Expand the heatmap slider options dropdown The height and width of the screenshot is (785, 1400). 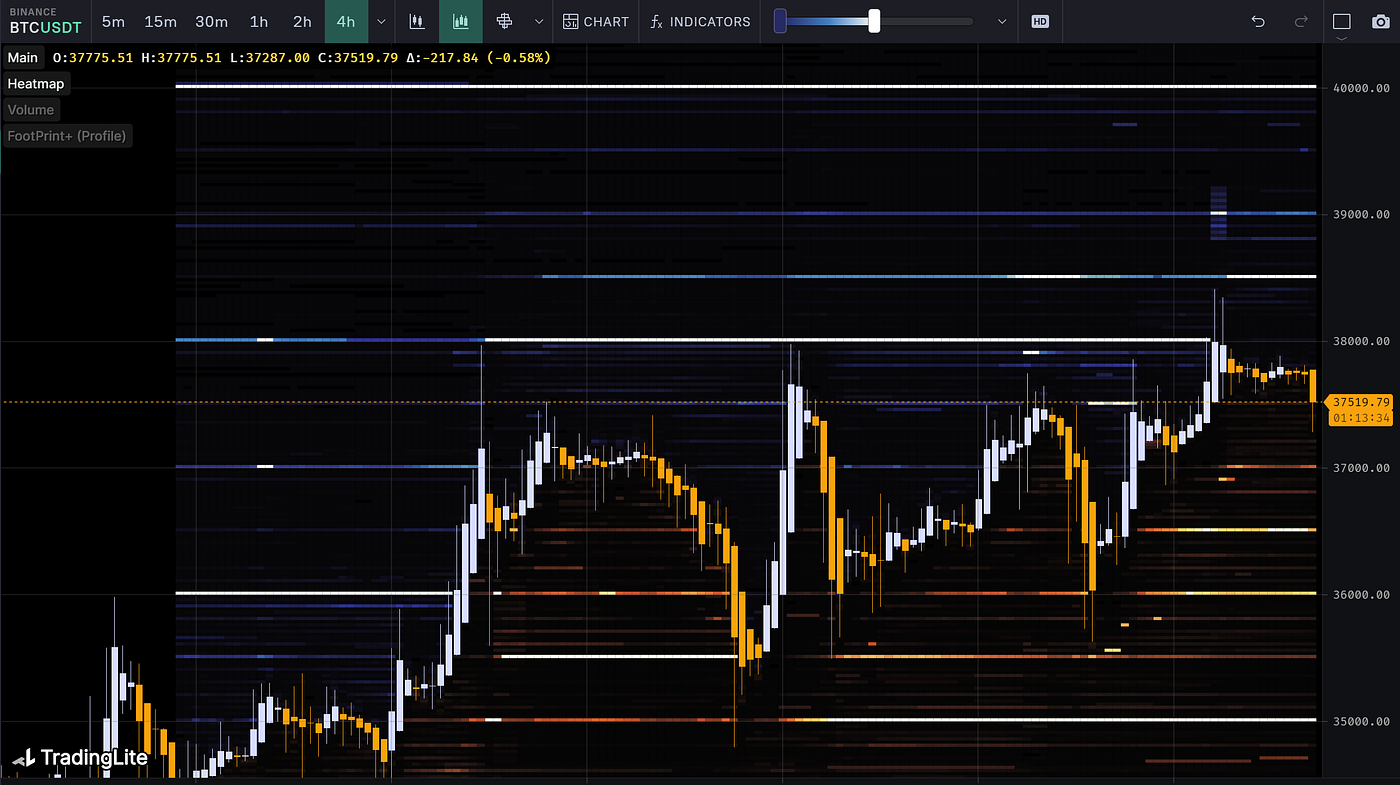1002,21
